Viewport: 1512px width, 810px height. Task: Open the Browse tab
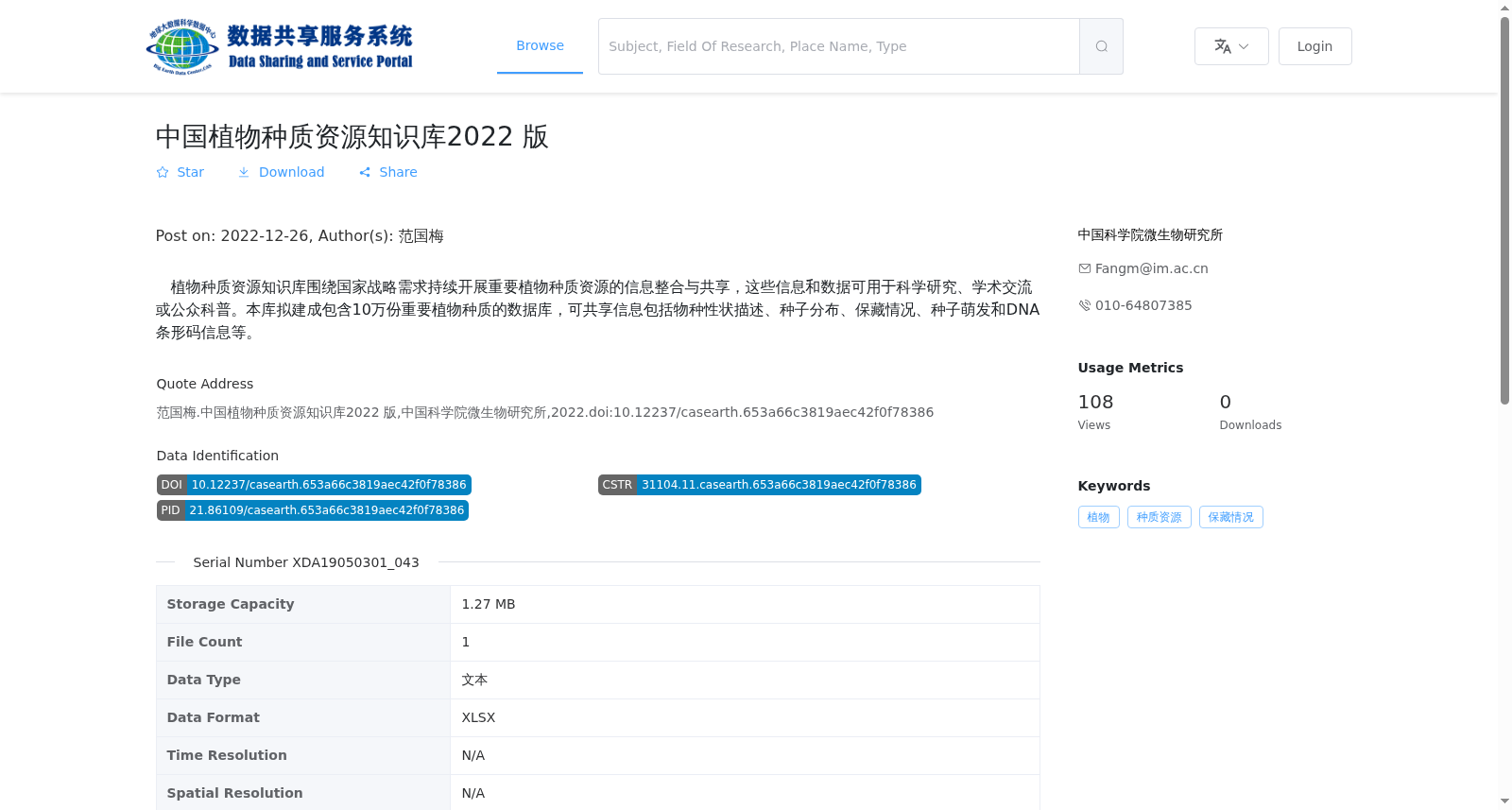pos(540,45)
